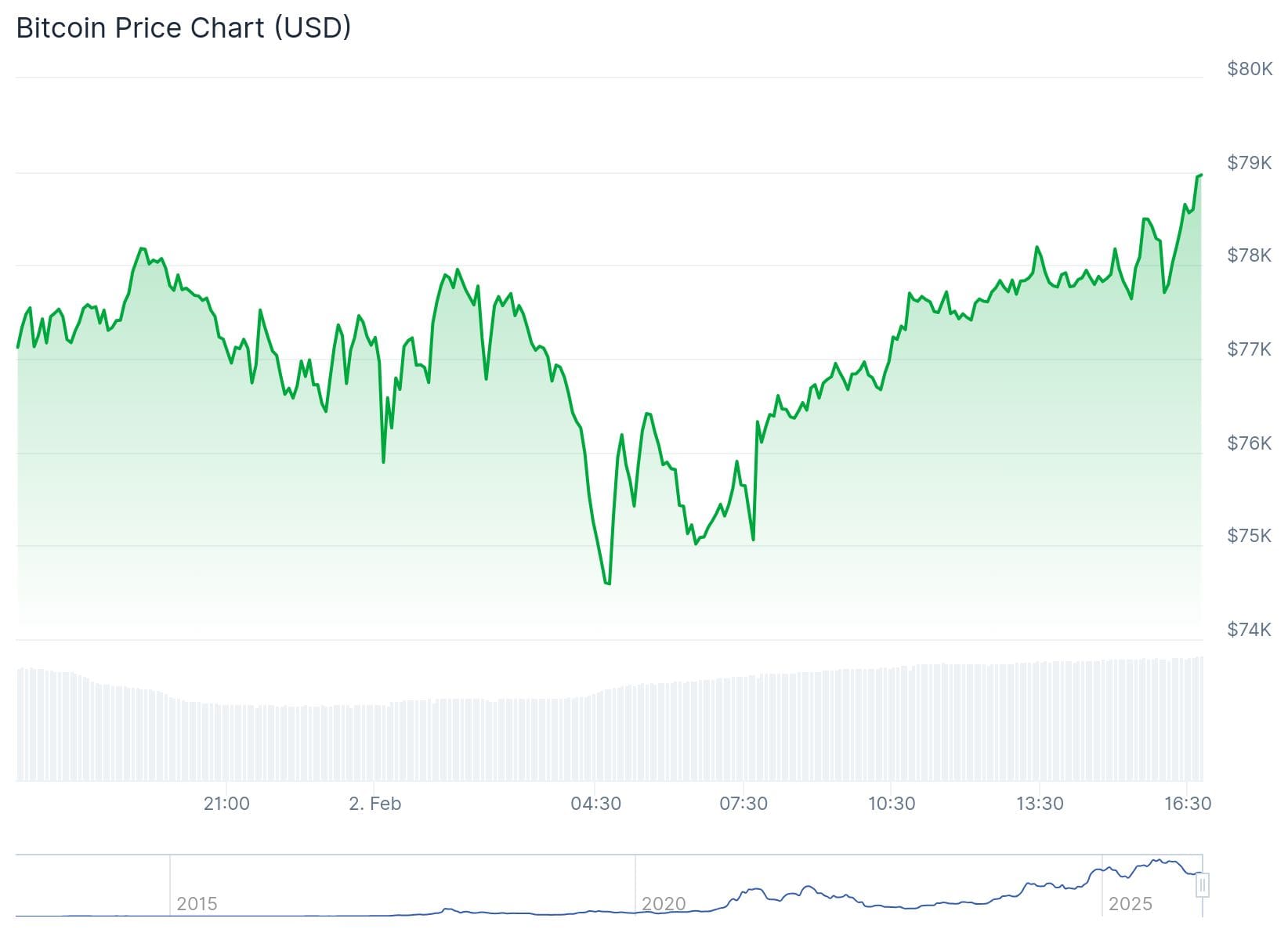Viewport: 1288px width, 940px height.
Task: Click the $80K price axis label
Action: click(x=1250, y=69)
